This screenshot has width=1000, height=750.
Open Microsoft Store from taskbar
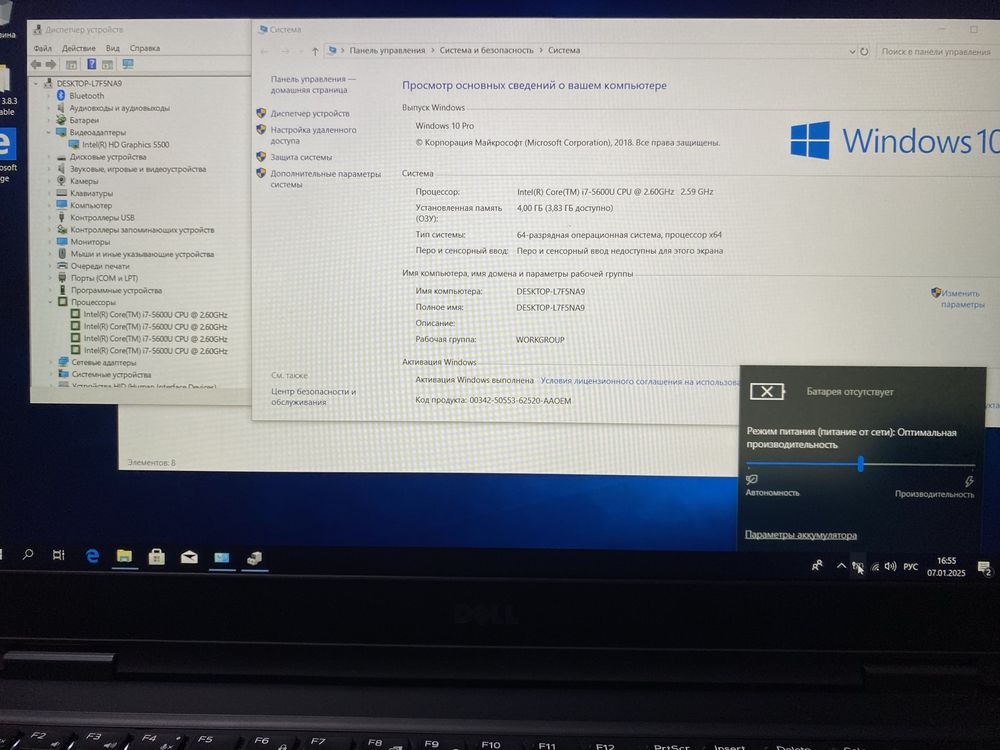[x=157, y=557]
